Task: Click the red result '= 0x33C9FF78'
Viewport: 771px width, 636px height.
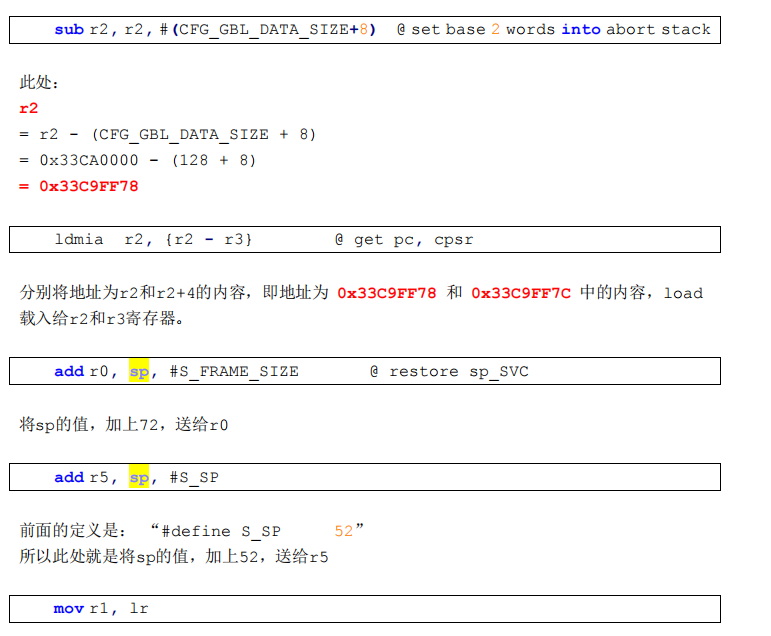Action: click(79, 186)
